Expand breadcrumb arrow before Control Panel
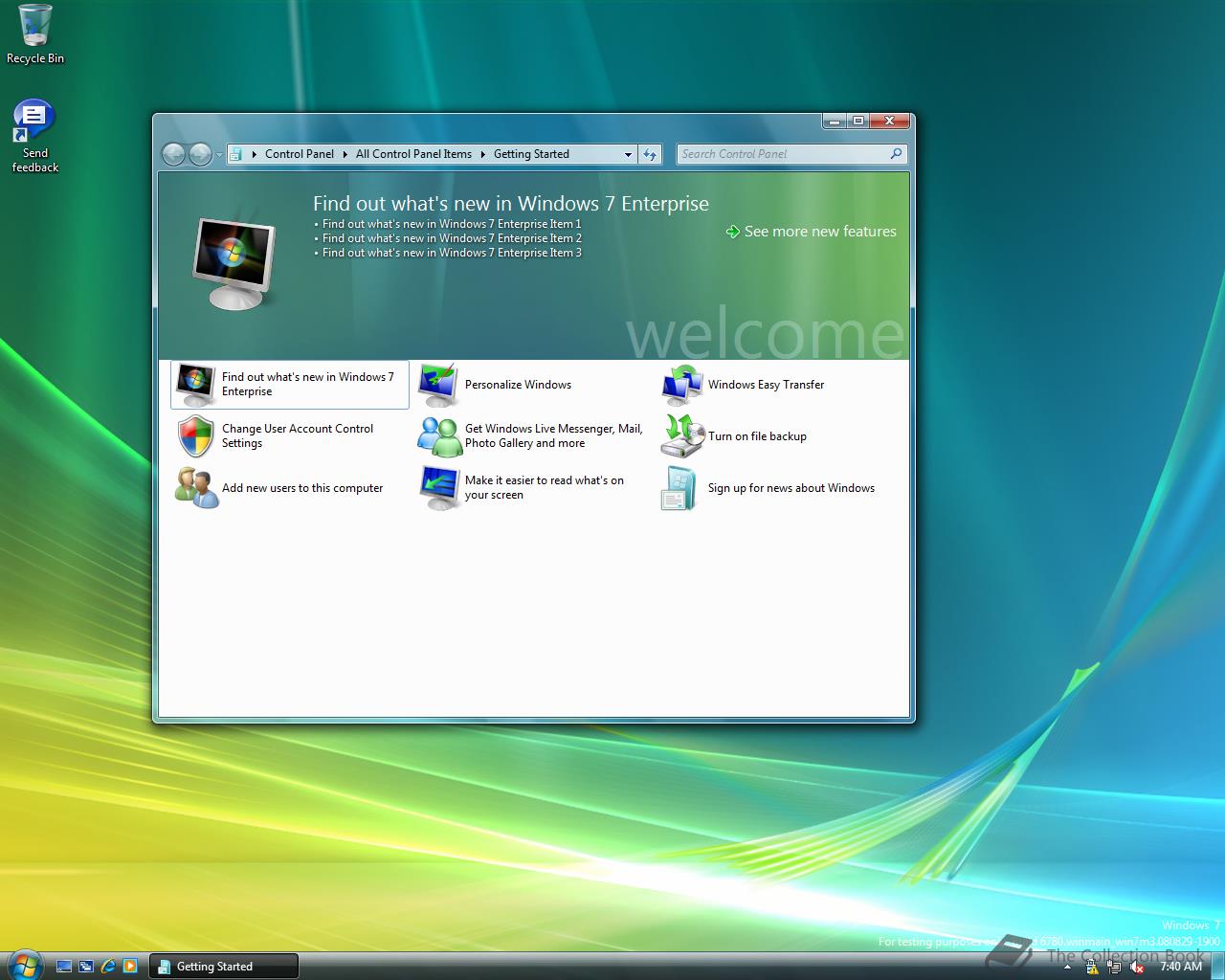This screenshot has height=980, width=1225. (x=254, y=154)
